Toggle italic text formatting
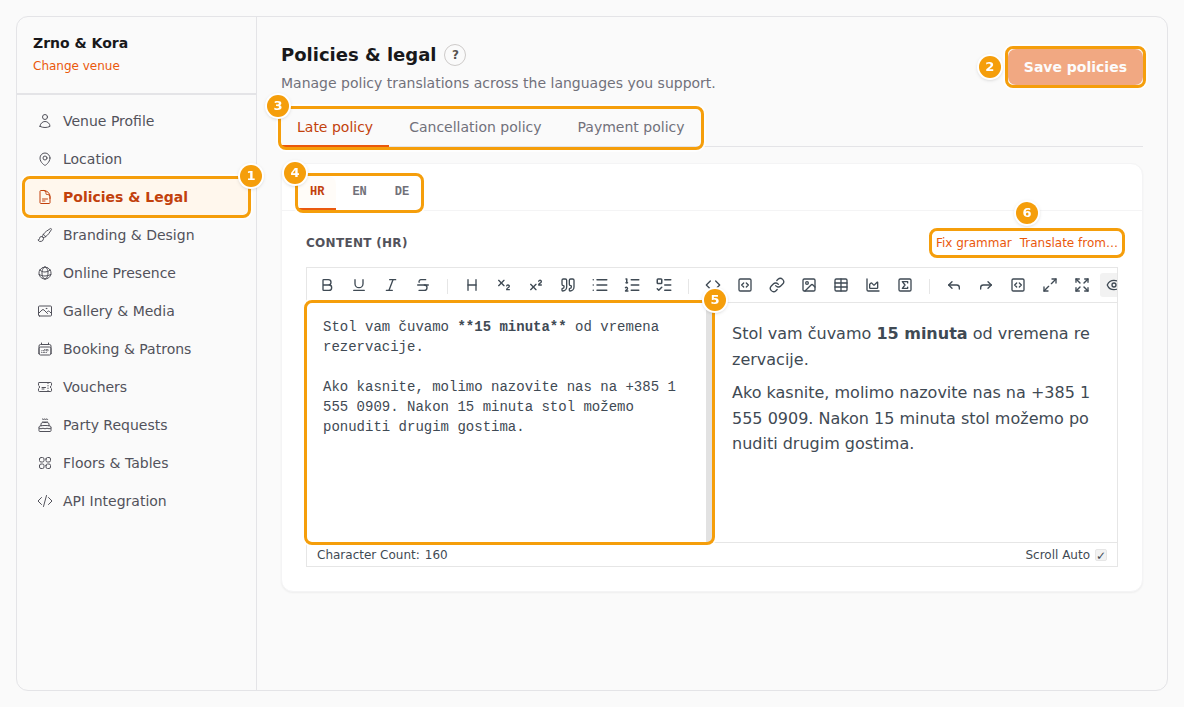The width and height of the screenshot is (1184, 707). click(390, 285)
